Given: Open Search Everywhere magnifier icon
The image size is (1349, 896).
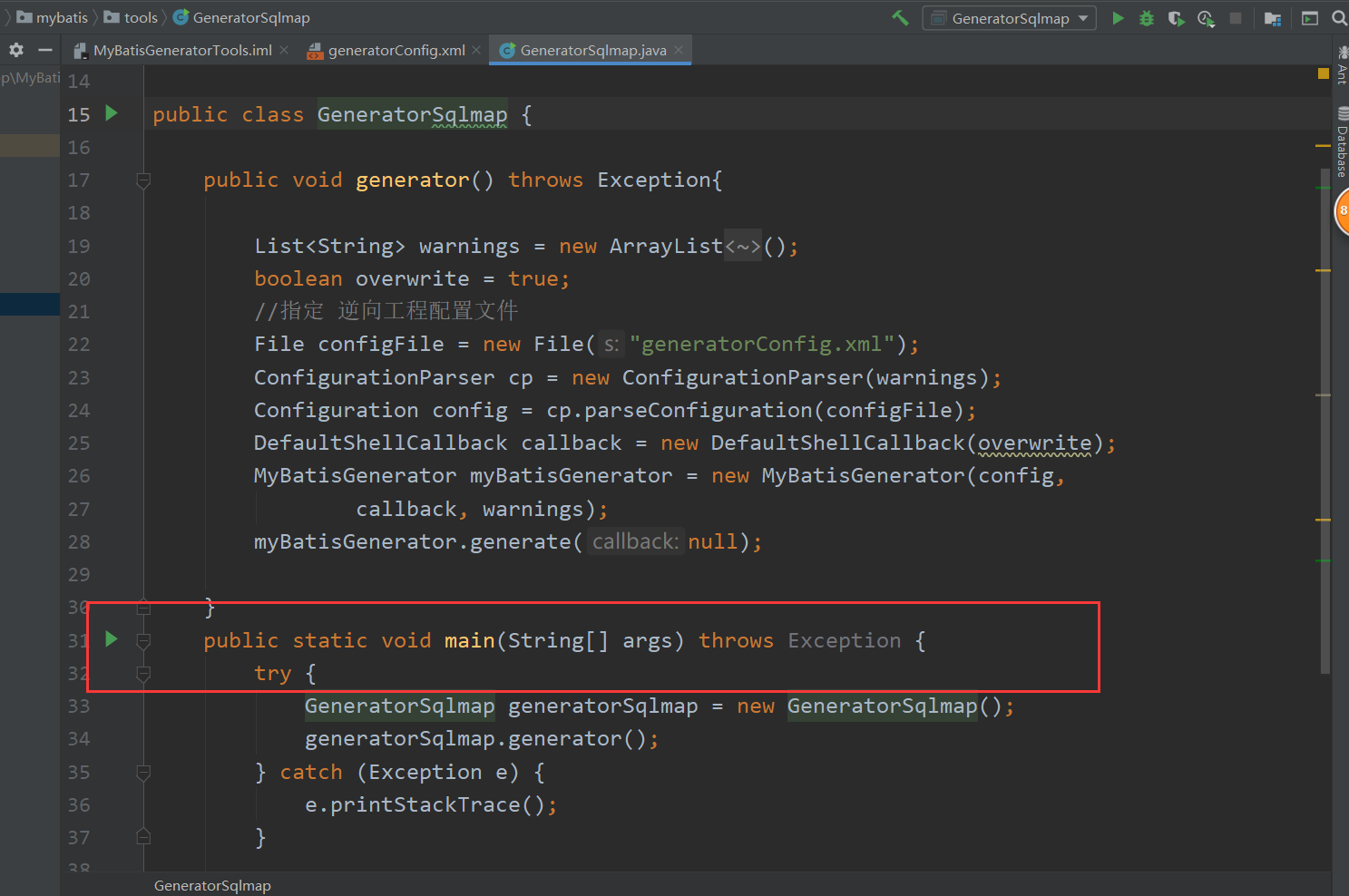Looking at the screenshot, I should click(1339, 18).
